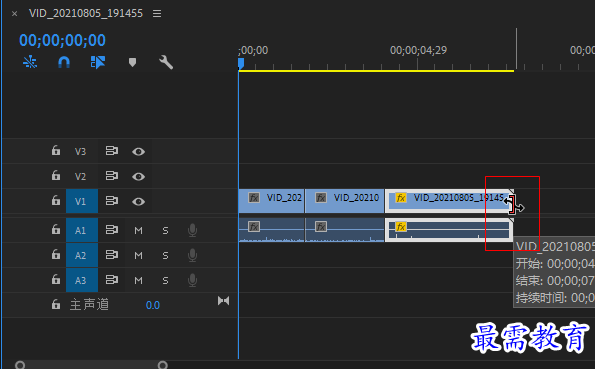Hide track V1 output eye
The width and height of the screenshot is (595, 369).
(x=139, y=202)
